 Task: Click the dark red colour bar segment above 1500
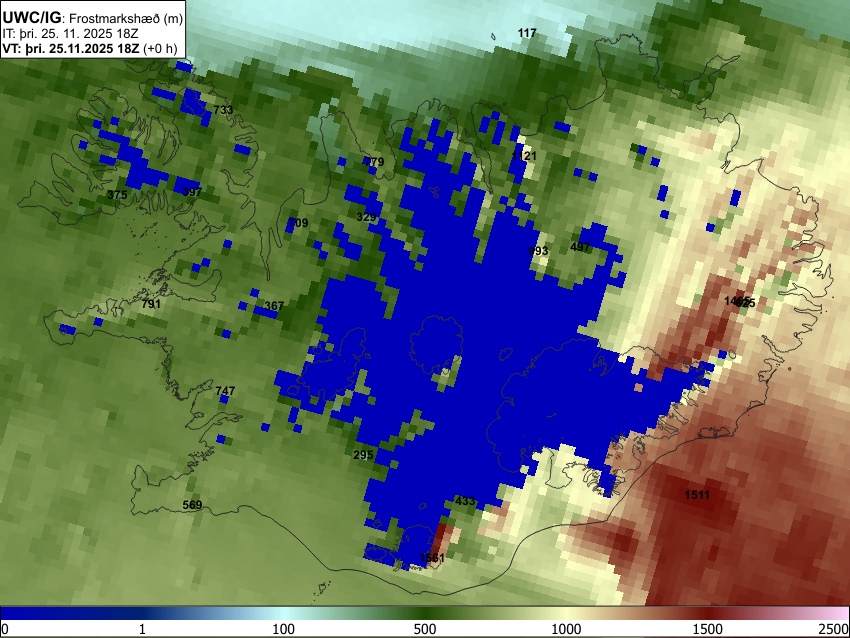point(708,613)
